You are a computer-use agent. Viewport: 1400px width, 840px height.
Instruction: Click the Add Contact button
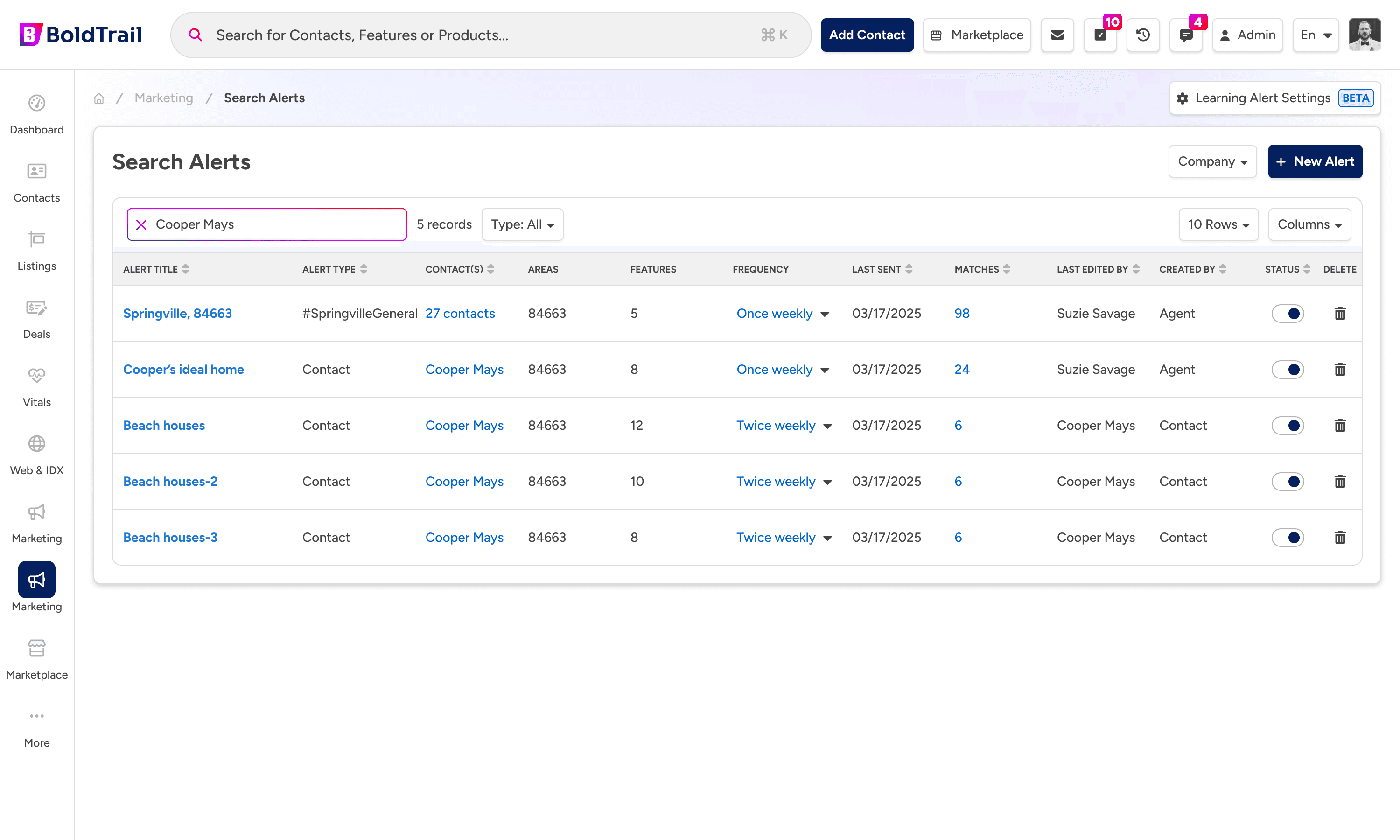[867, 35]
